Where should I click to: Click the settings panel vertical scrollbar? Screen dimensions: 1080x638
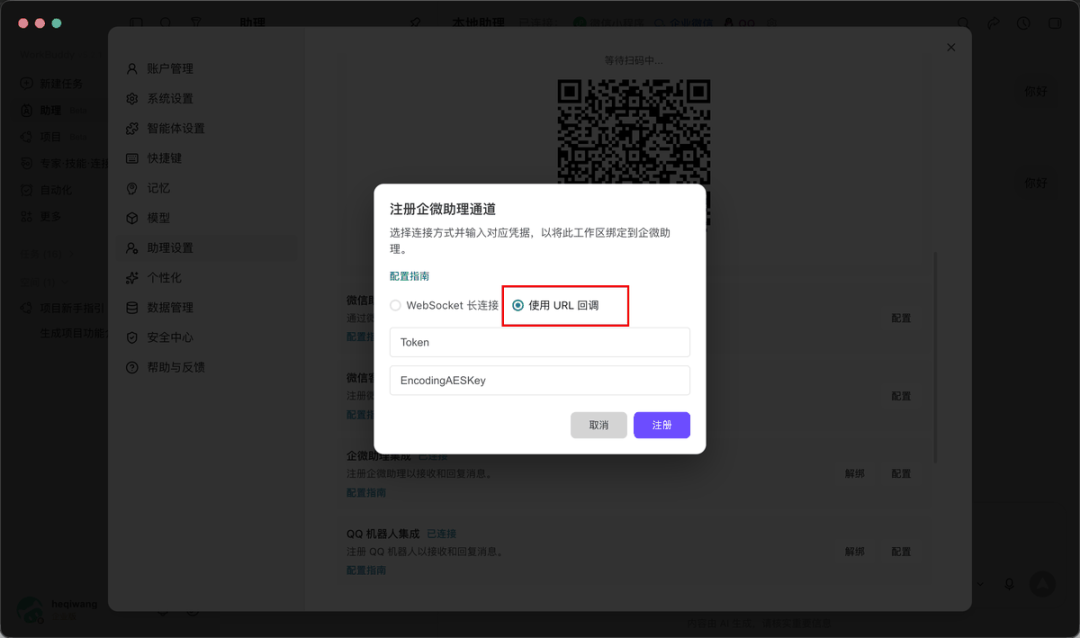(935, 357)
